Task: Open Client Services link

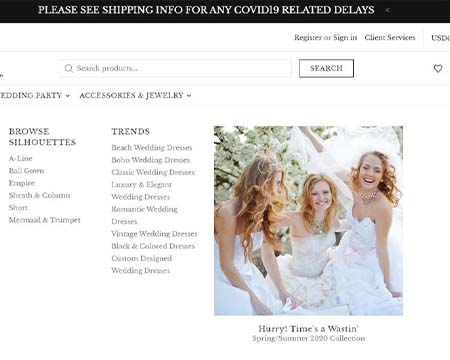Action: tap(390, 37)
